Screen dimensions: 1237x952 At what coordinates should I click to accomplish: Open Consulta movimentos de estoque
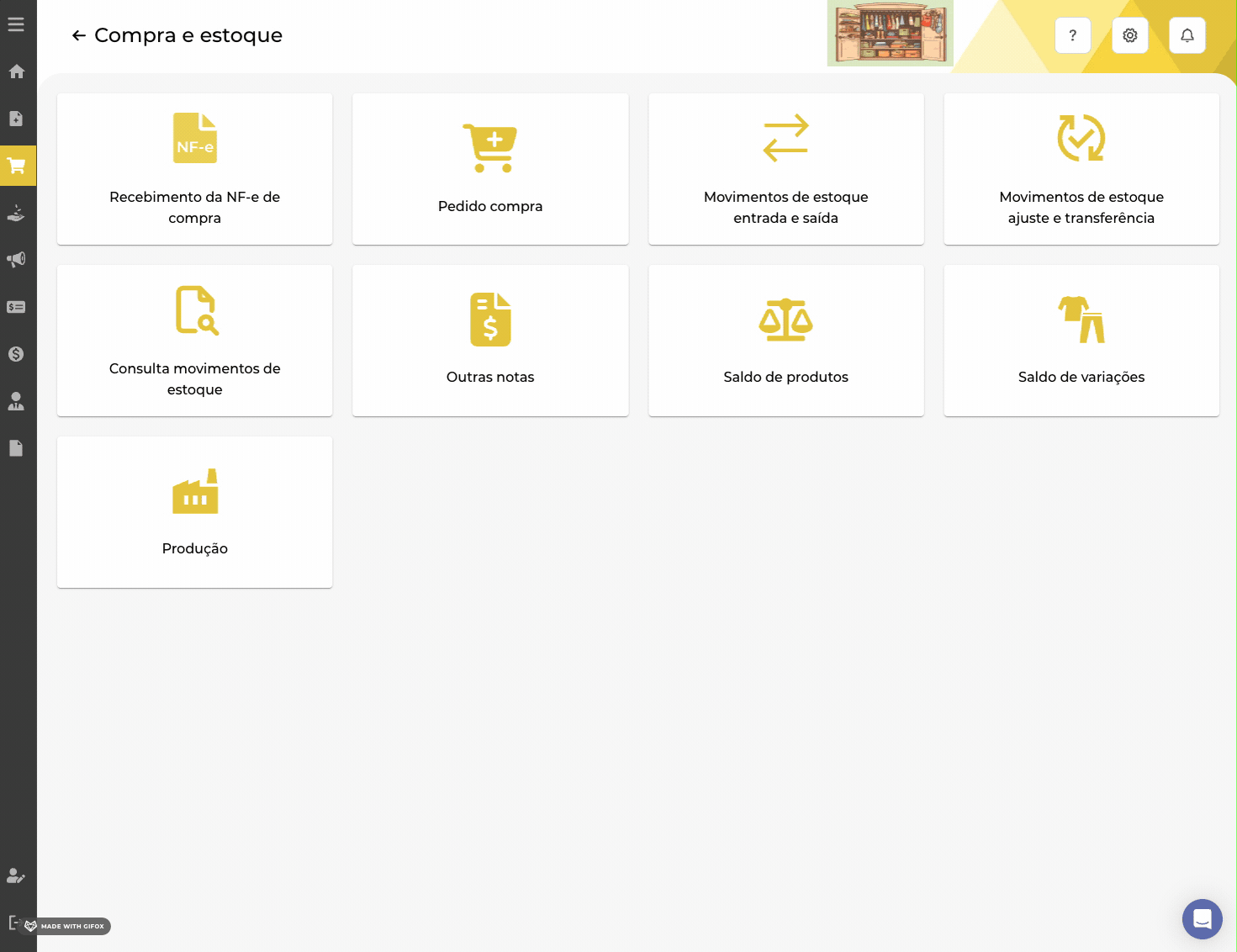point(194,341)
